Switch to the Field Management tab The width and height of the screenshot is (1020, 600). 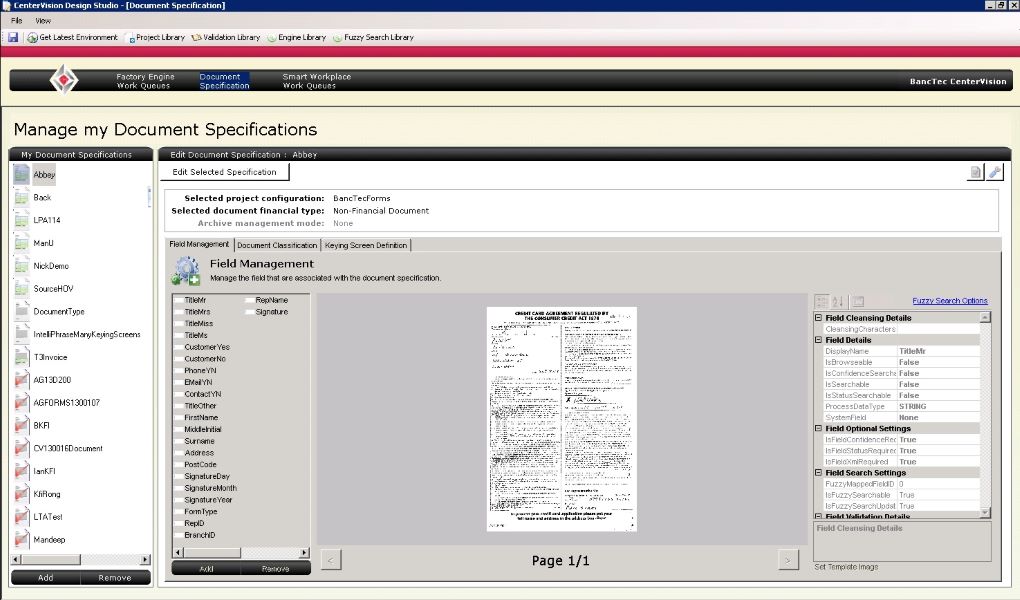(x=199, y=244)
